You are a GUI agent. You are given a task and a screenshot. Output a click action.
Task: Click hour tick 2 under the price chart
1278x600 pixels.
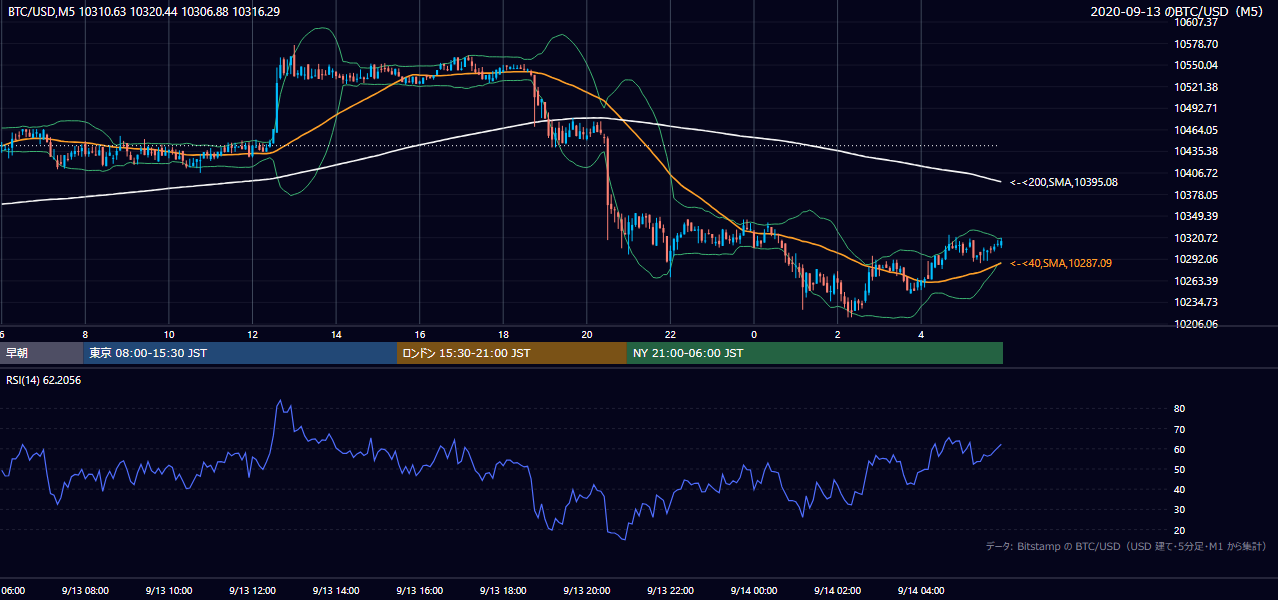point(837,334)
